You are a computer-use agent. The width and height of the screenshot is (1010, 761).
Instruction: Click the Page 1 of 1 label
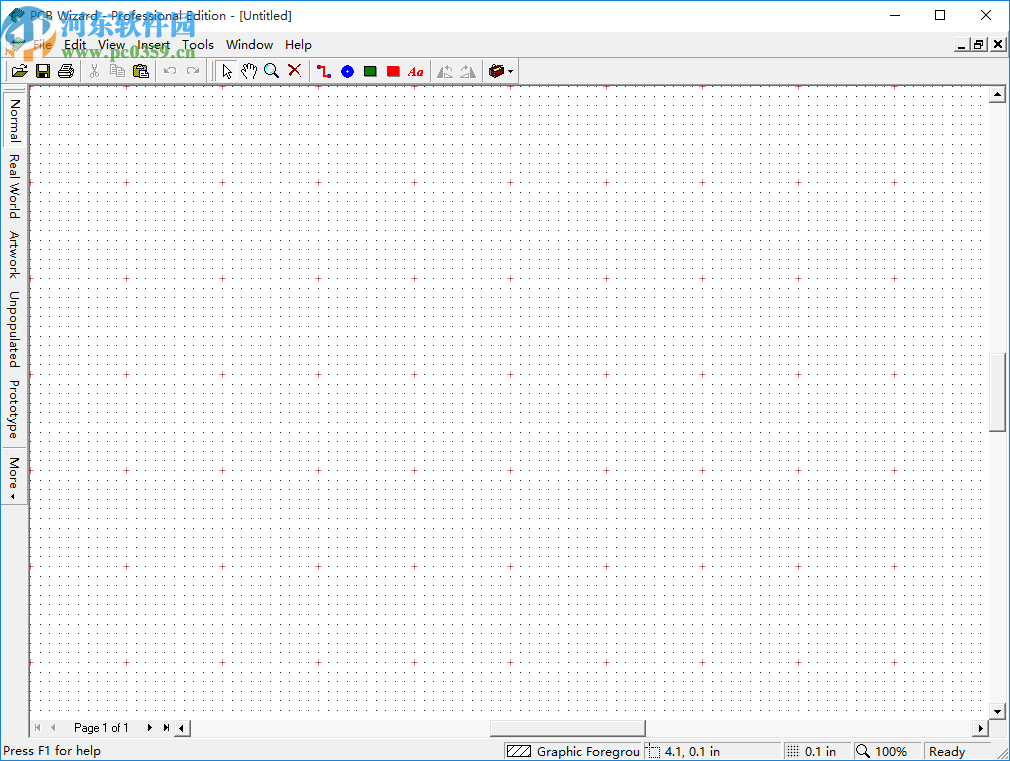[101, 727]
